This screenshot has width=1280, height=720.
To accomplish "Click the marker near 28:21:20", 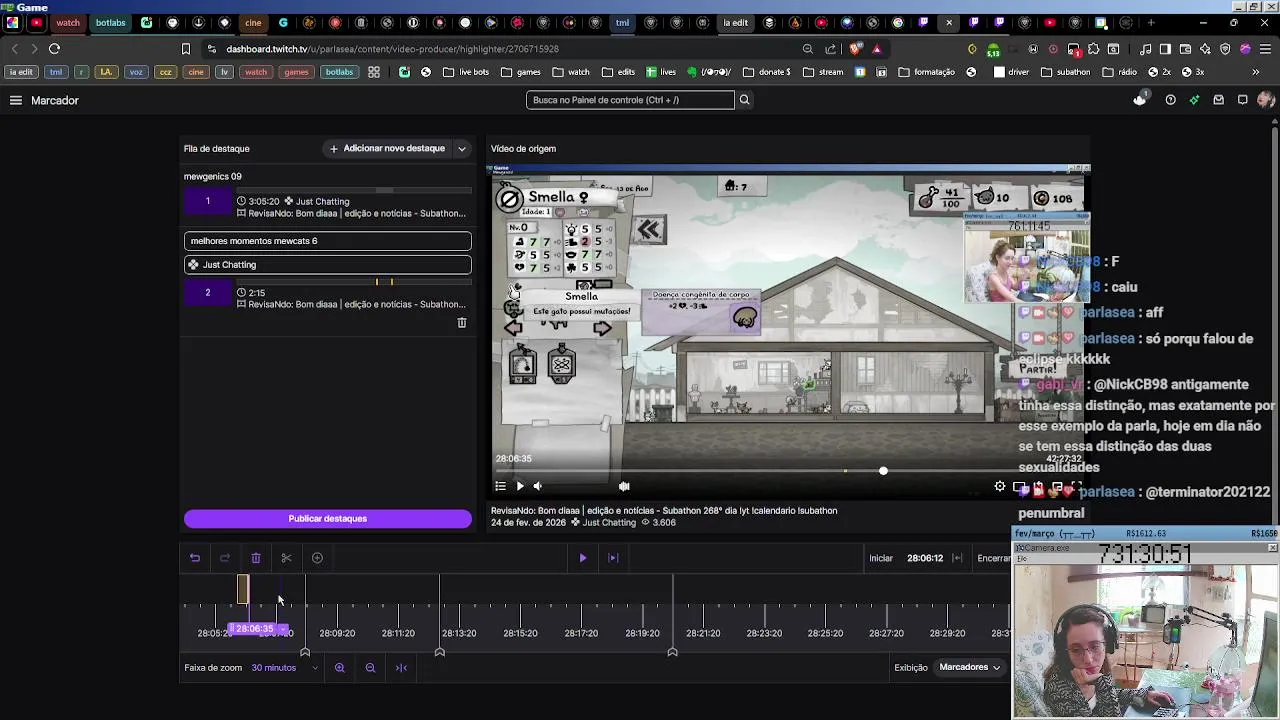I will pos(672,652).
